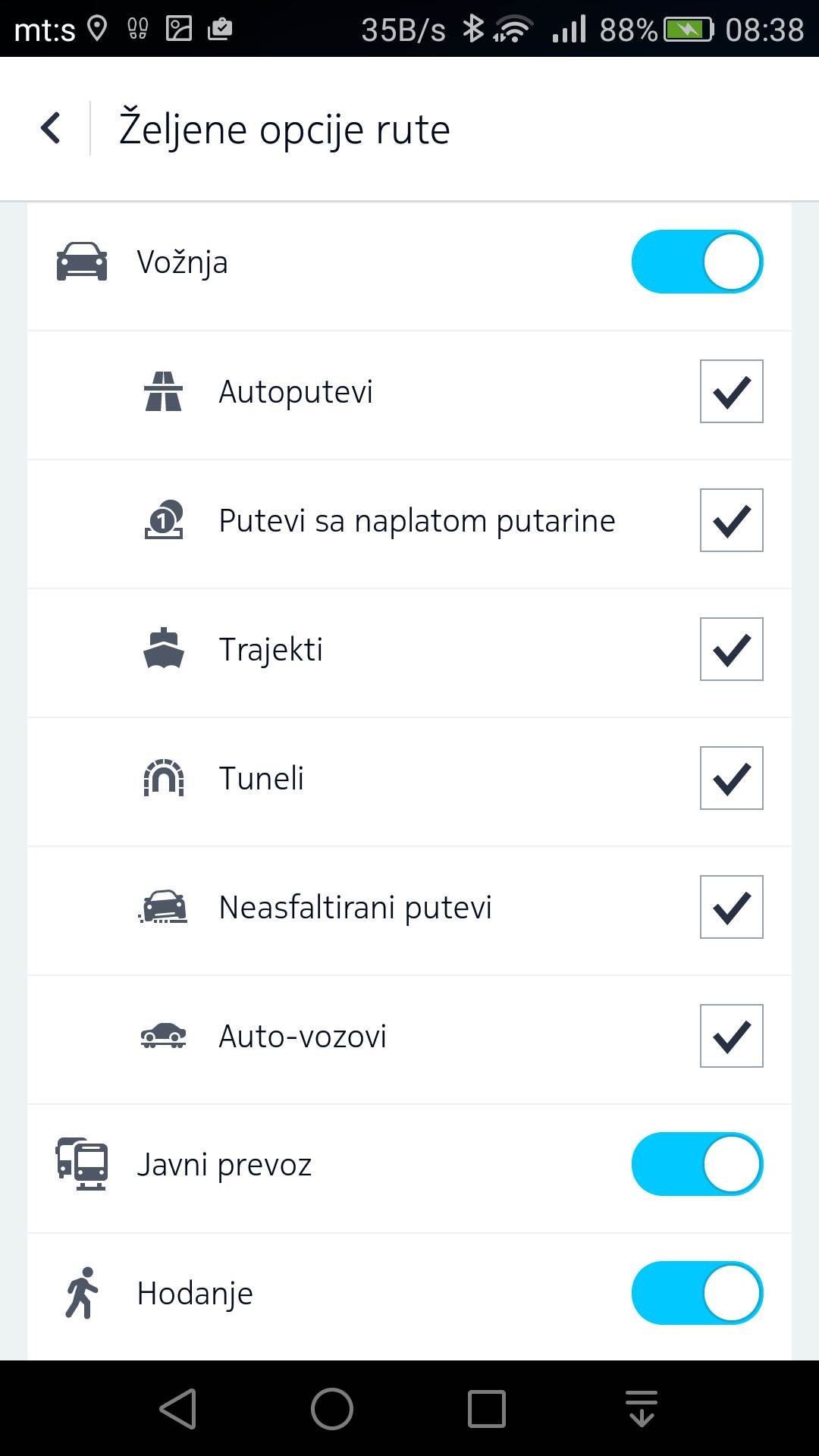Tap the tunnel icon beside Tuneli
819x1456 pixels.
coord(164,778)
